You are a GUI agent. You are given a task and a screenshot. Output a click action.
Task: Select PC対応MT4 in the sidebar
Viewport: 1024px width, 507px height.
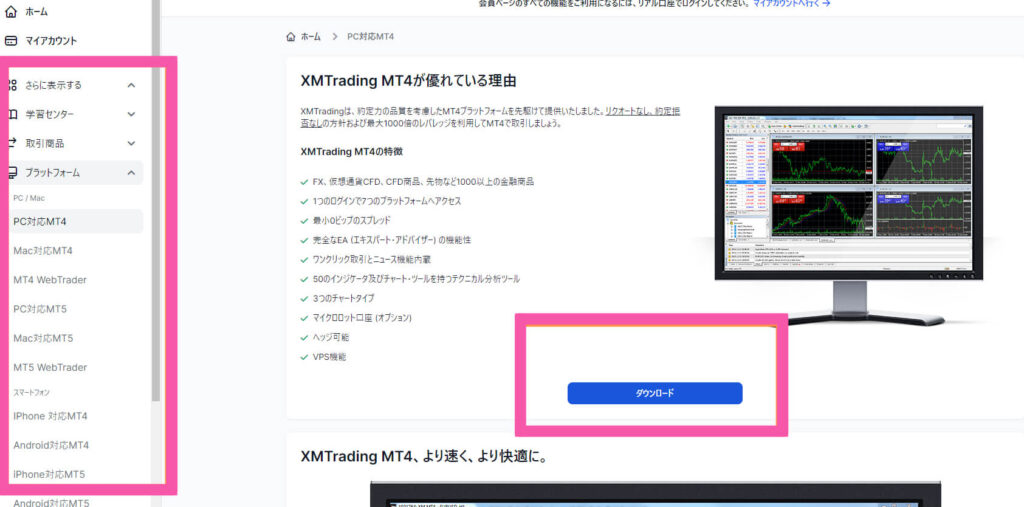[x=40, y=221]
